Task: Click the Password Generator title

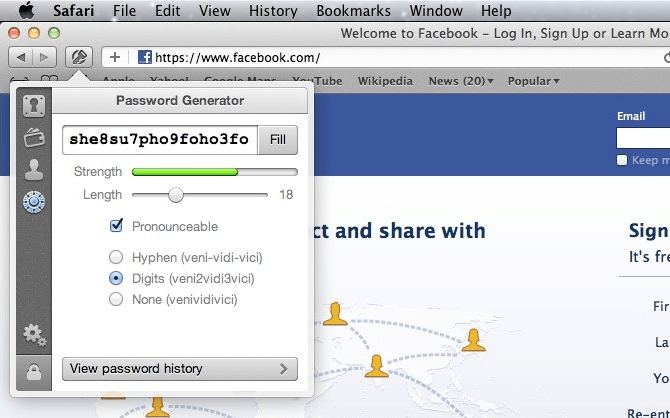Action: click(x=180, y=100)
